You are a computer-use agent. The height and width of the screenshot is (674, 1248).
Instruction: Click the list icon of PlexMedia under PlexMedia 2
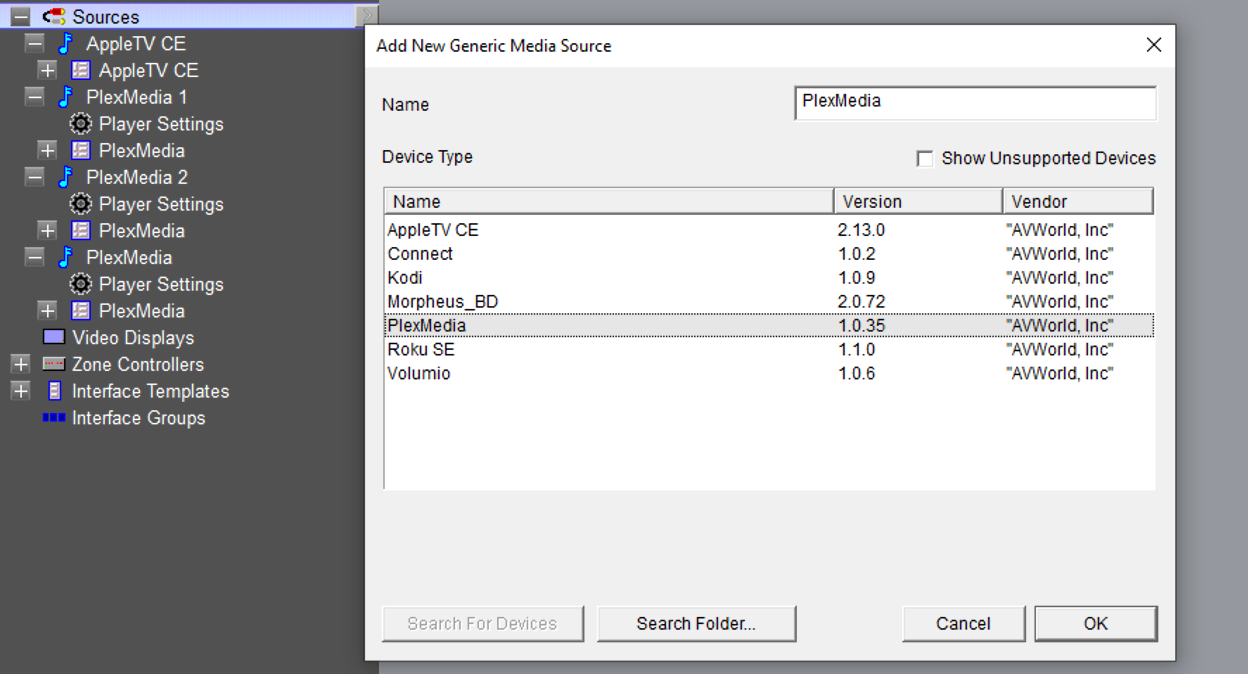coord(81,230)
